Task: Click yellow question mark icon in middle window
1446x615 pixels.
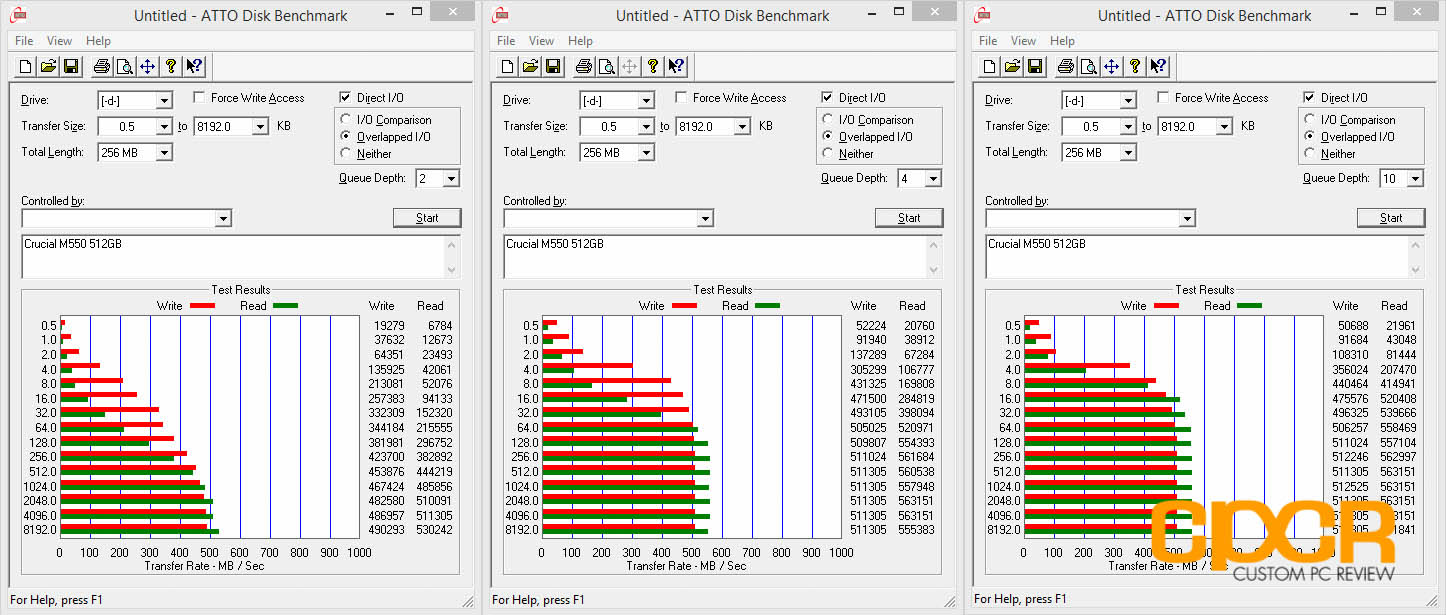Action: click(652, 67)
